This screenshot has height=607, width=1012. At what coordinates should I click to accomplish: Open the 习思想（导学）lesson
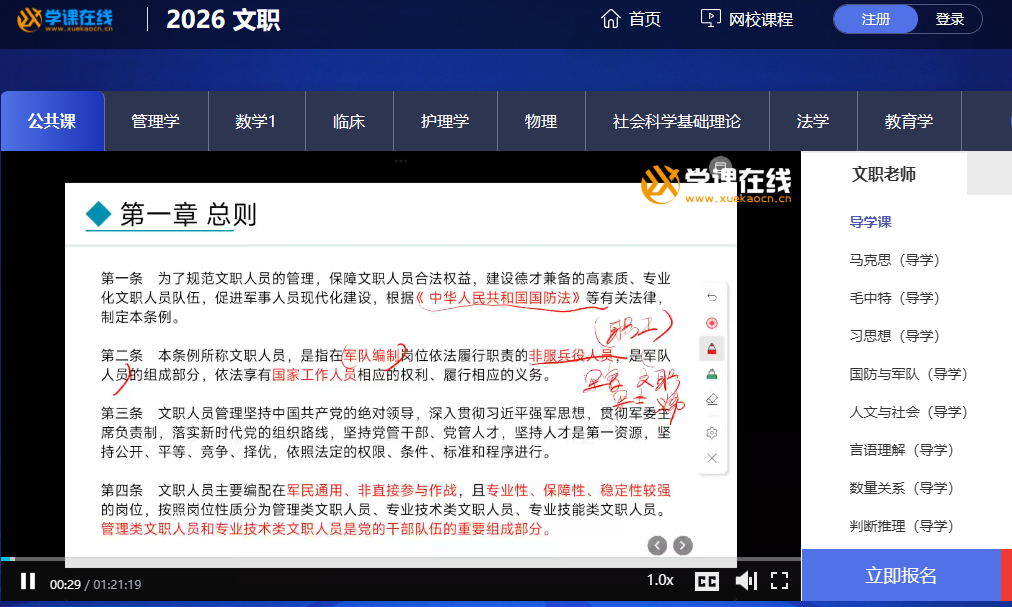pos(895,336)
